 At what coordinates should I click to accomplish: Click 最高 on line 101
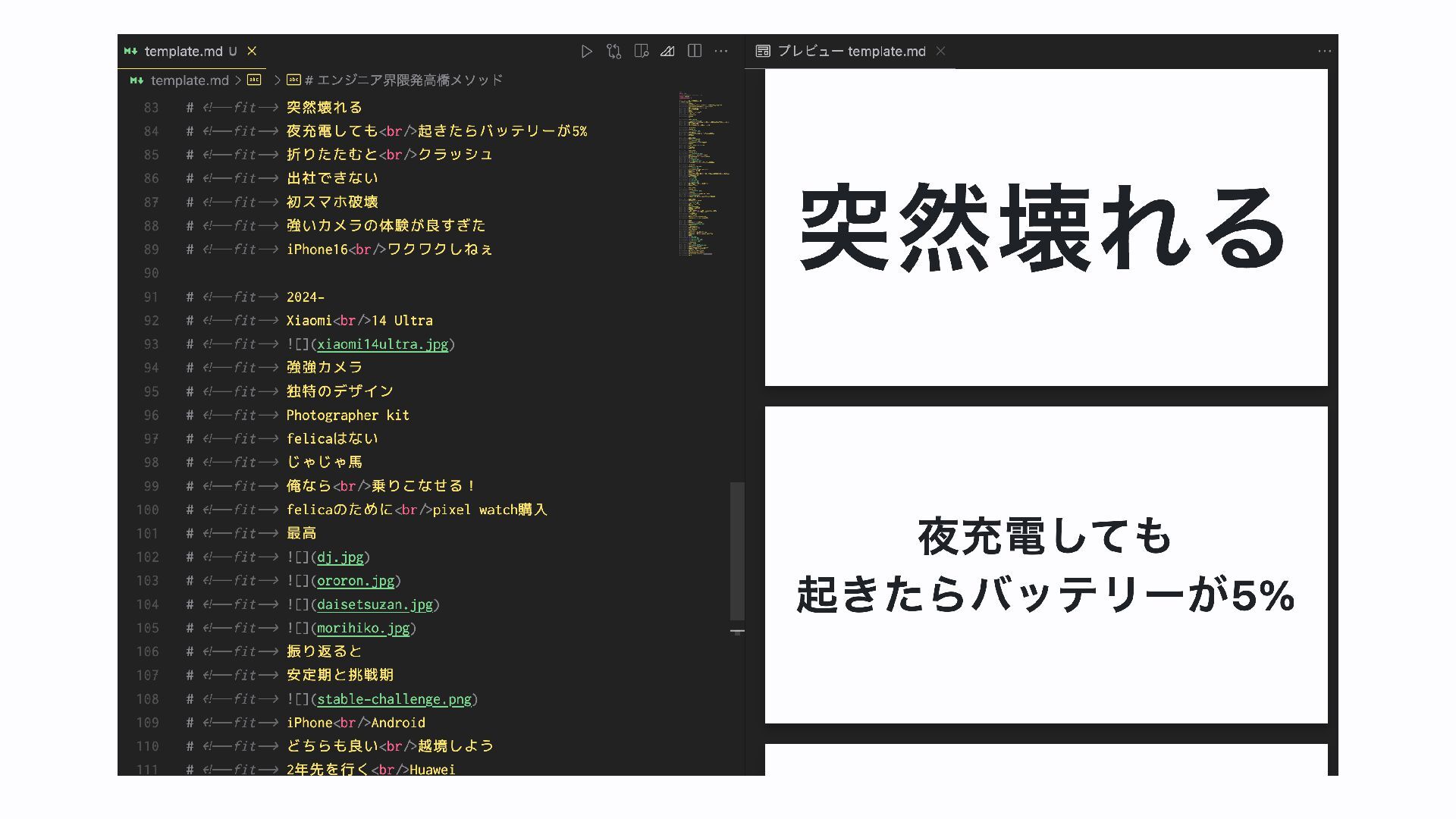302,533
